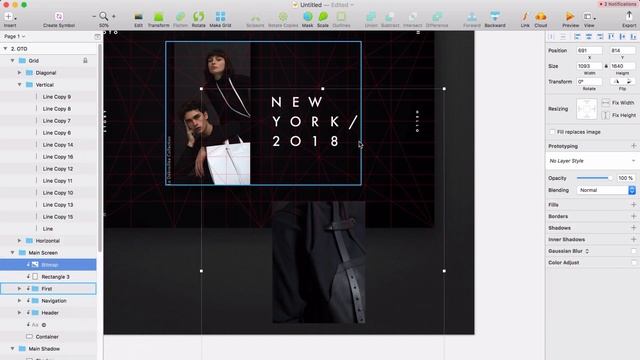The height and width of the screenshot is (360, 640).
Task: Open the Make Grid tool
Action: (x=220, y=19)
